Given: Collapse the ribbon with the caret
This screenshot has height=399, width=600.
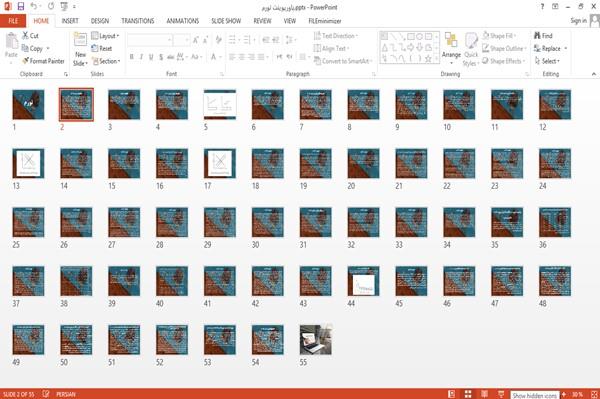Looking at the screenshot, I should (x=593, y=74).
